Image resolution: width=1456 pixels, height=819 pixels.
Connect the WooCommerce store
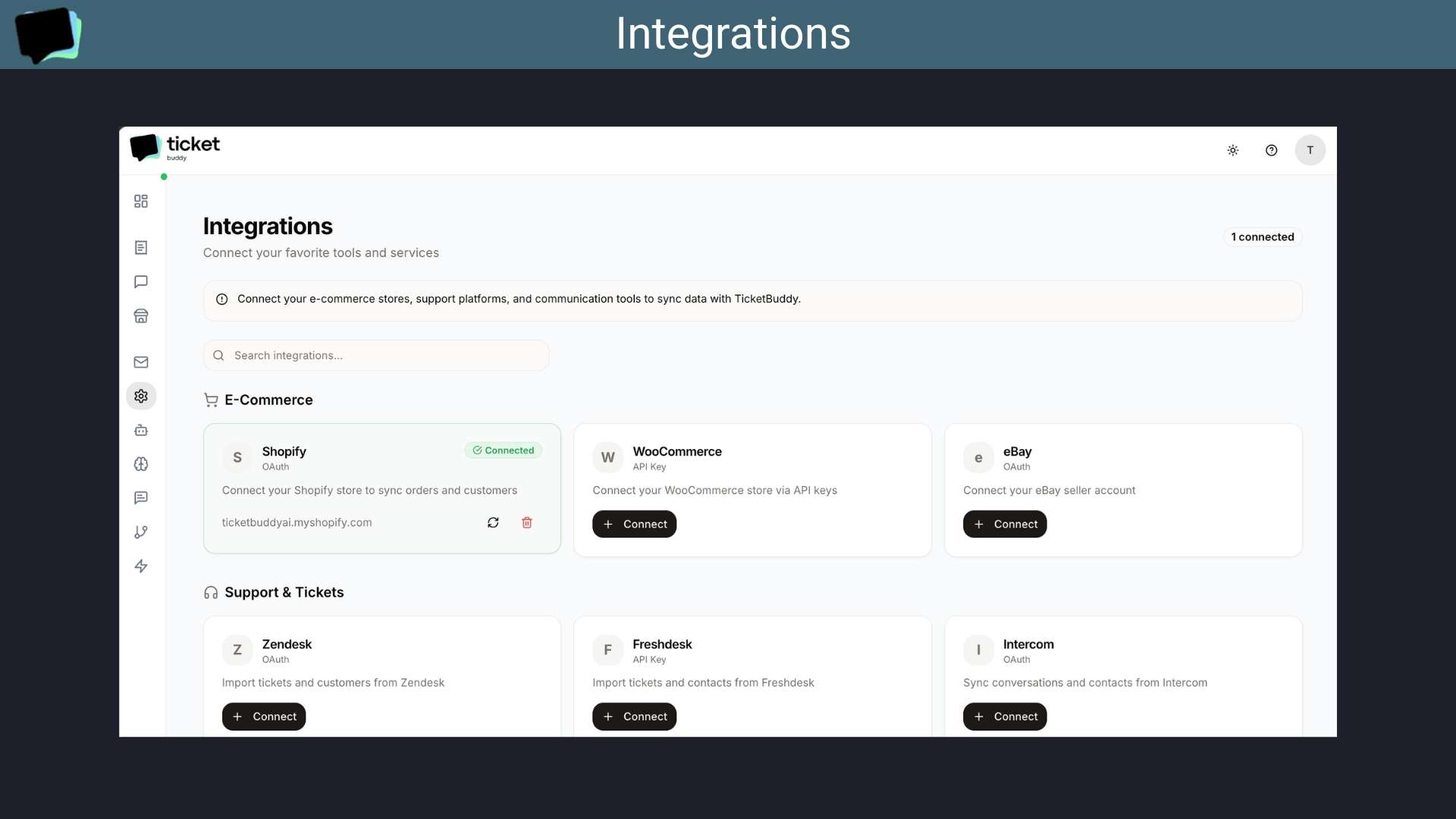[634, 523]
